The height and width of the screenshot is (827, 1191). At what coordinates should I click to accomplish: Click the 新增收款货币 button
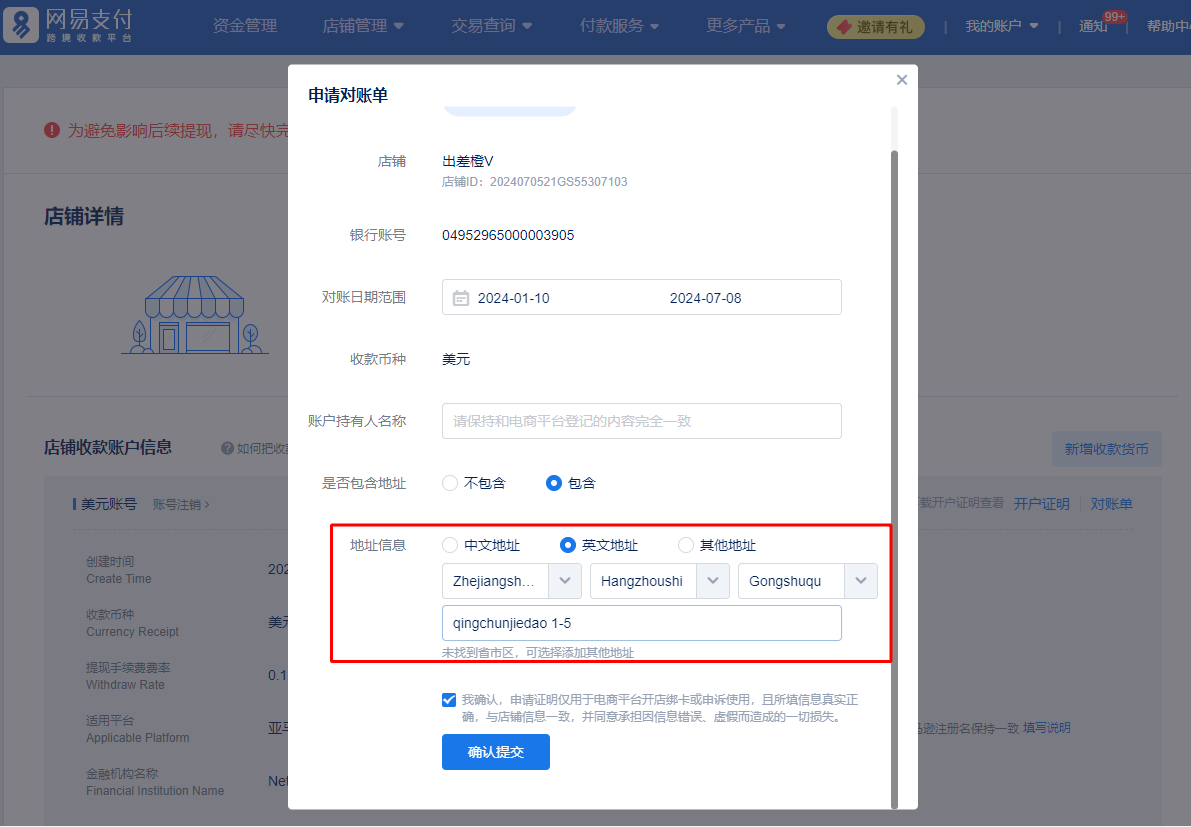click(x=1106, y=449)
